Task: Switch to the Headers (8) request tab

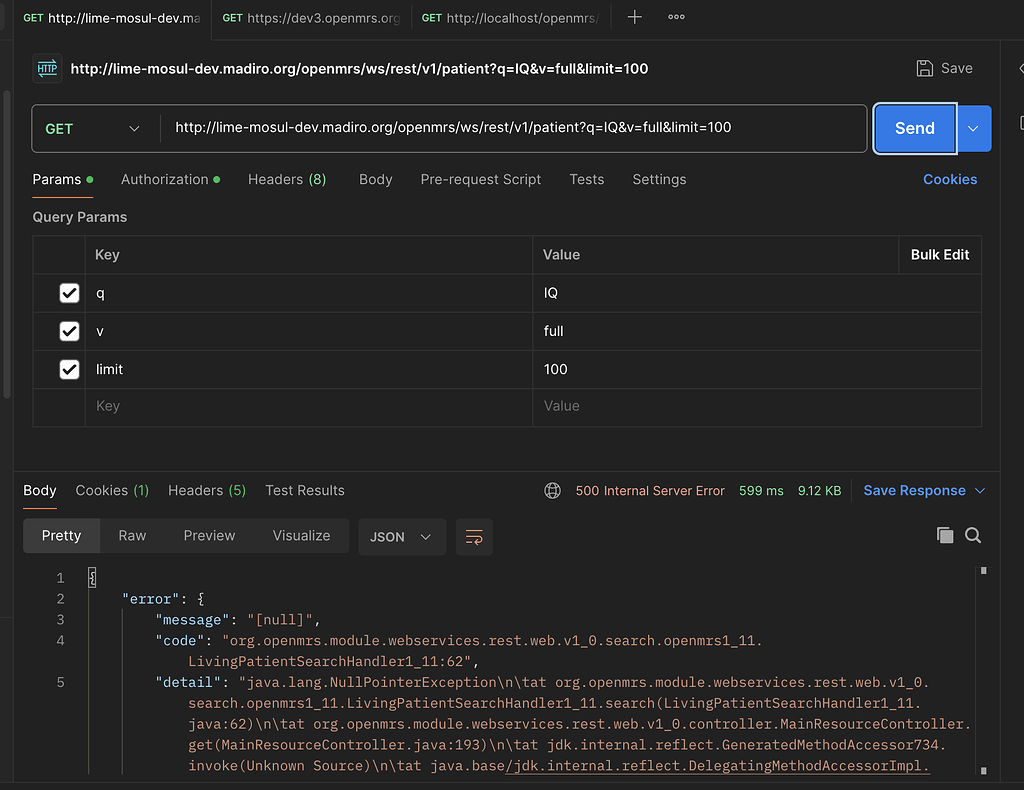Action: 287,180
